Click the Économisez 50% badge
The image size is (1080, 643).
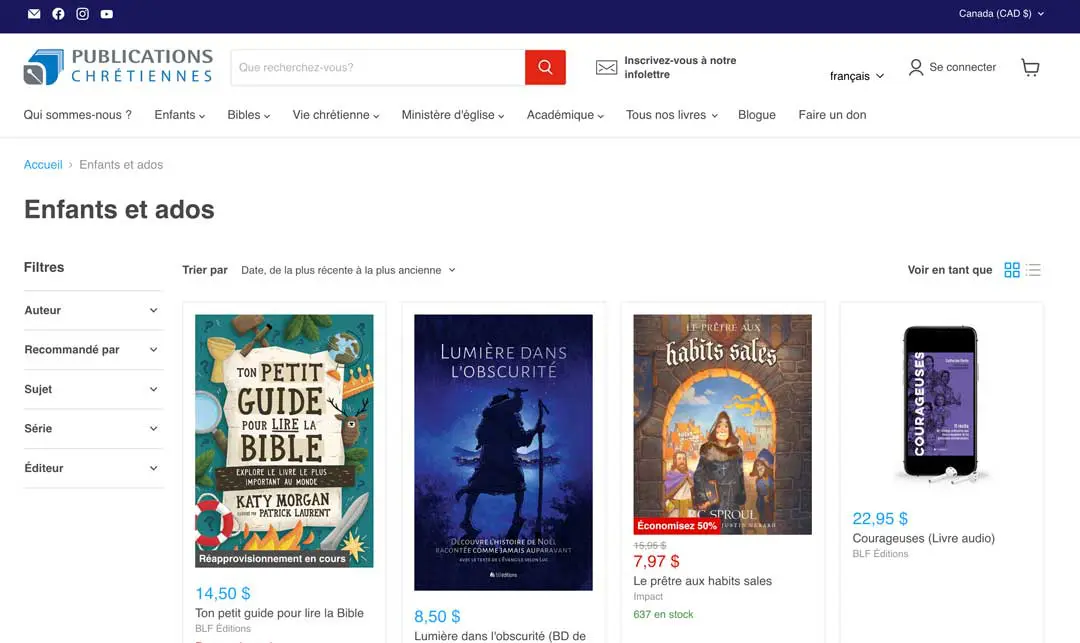677,526
